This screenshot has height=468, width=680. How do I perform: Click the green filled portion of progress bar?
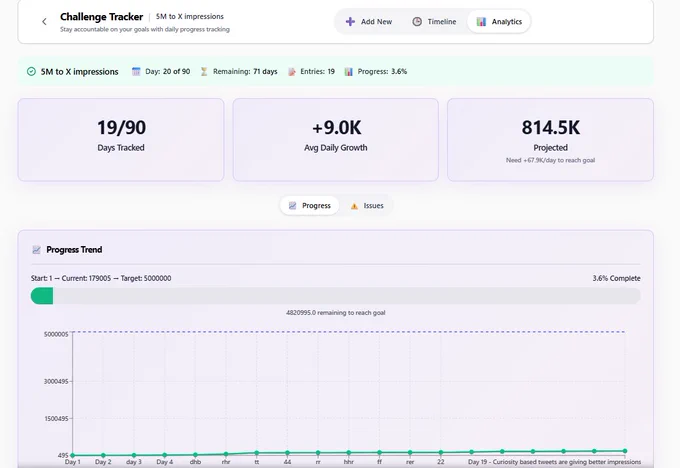[42, 296]
